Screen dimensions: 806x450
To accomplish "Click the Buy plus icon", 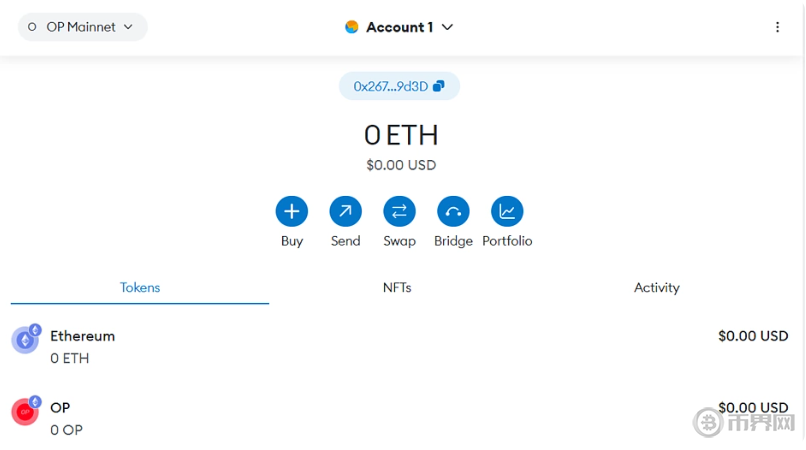I will [x=292, y=211].
